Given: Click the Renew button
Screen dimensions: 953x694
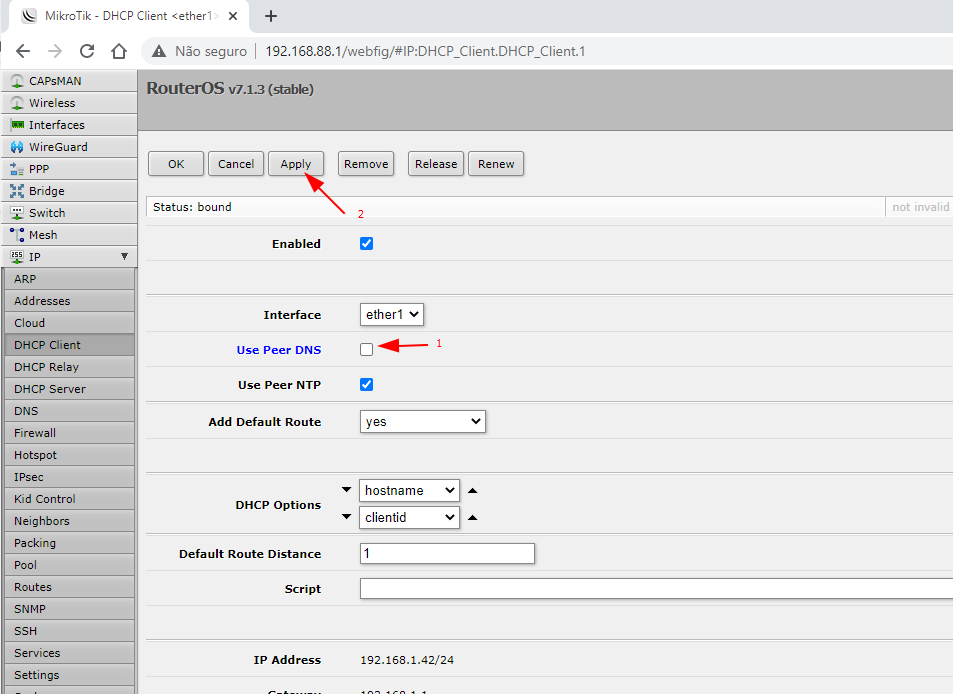Looking at the screenshot, I should pos(496,163).
